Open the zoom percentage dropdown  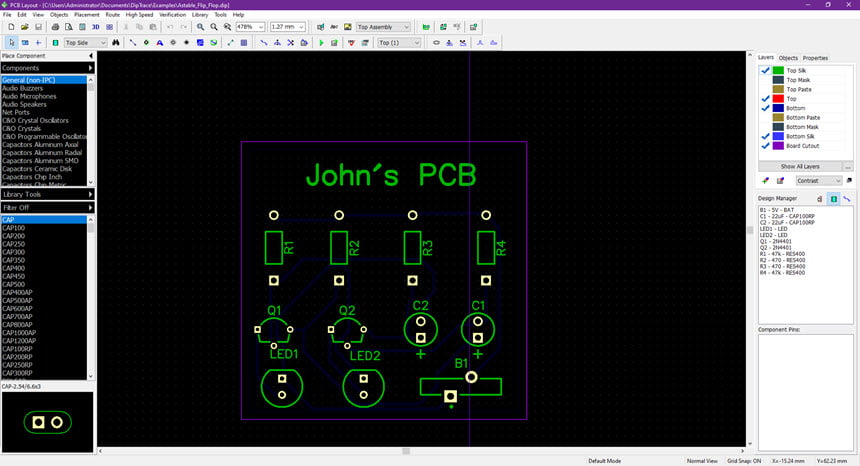click(x=261, y=27)
